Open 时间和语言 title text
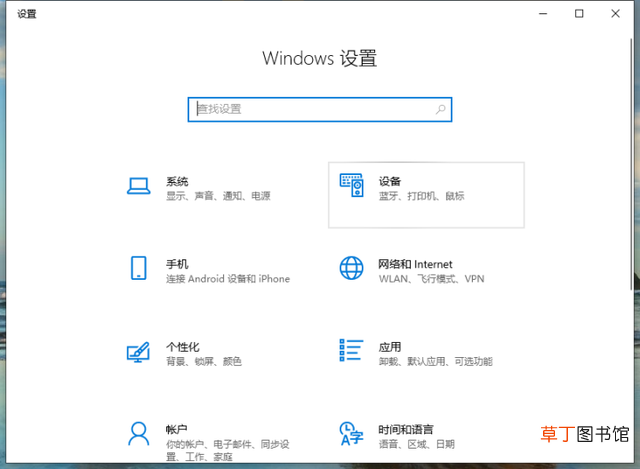Viewport: 640px width, 469px height. [406, 429]
